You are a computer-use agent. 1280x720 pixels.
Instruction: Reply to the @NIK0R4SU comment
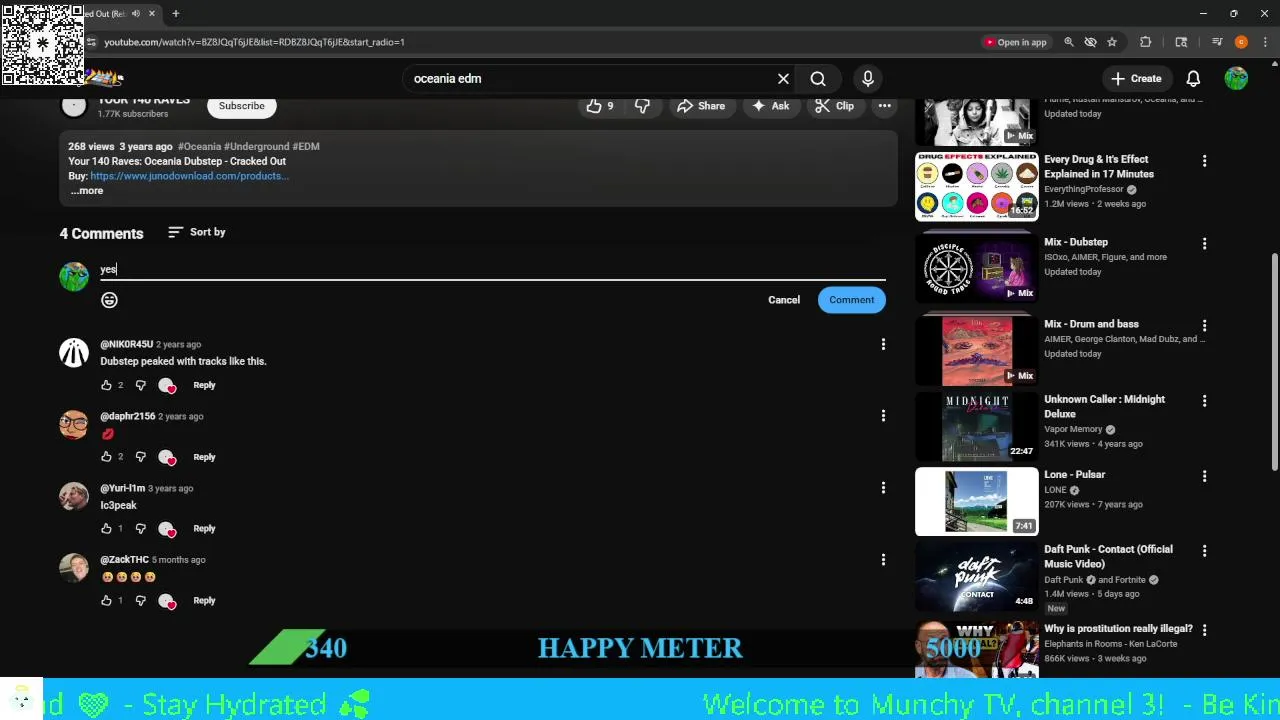click(204, 385)
